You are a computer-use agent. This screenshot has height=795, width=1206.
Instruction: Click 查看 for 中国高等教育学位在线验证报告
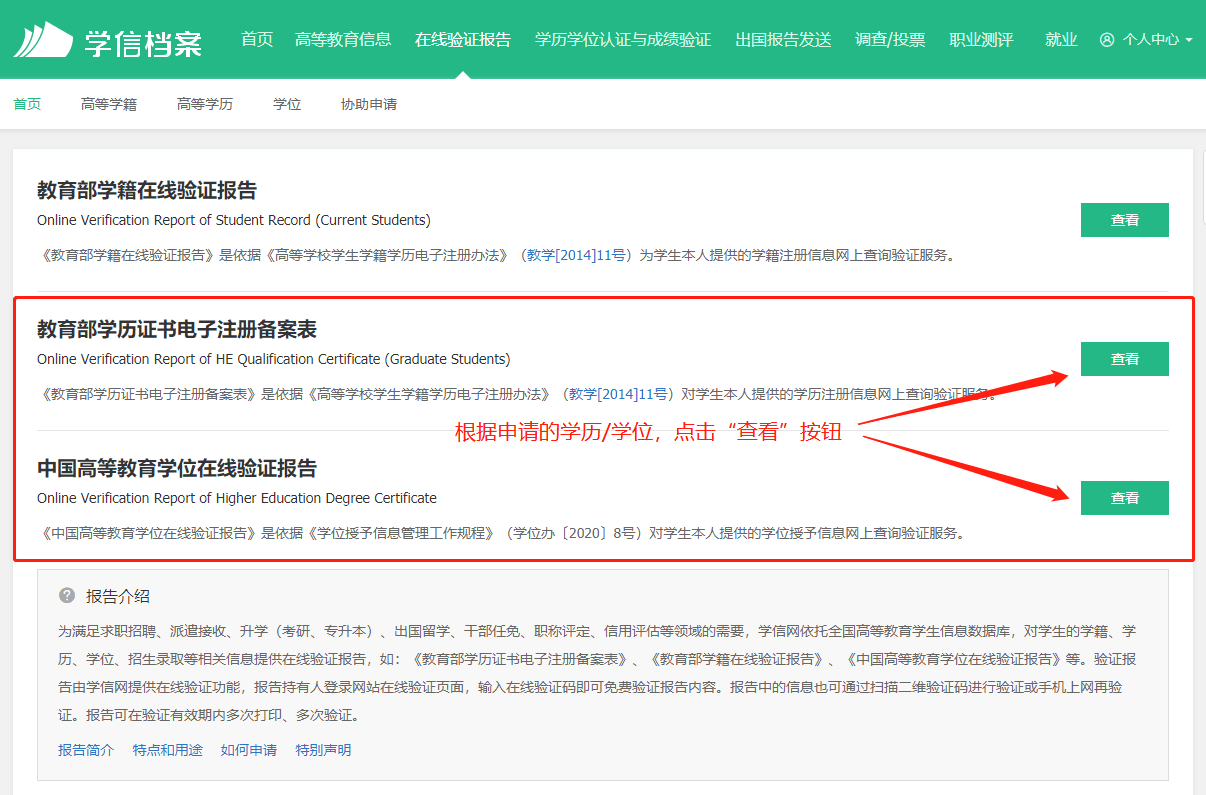(x=1124, y=497)
